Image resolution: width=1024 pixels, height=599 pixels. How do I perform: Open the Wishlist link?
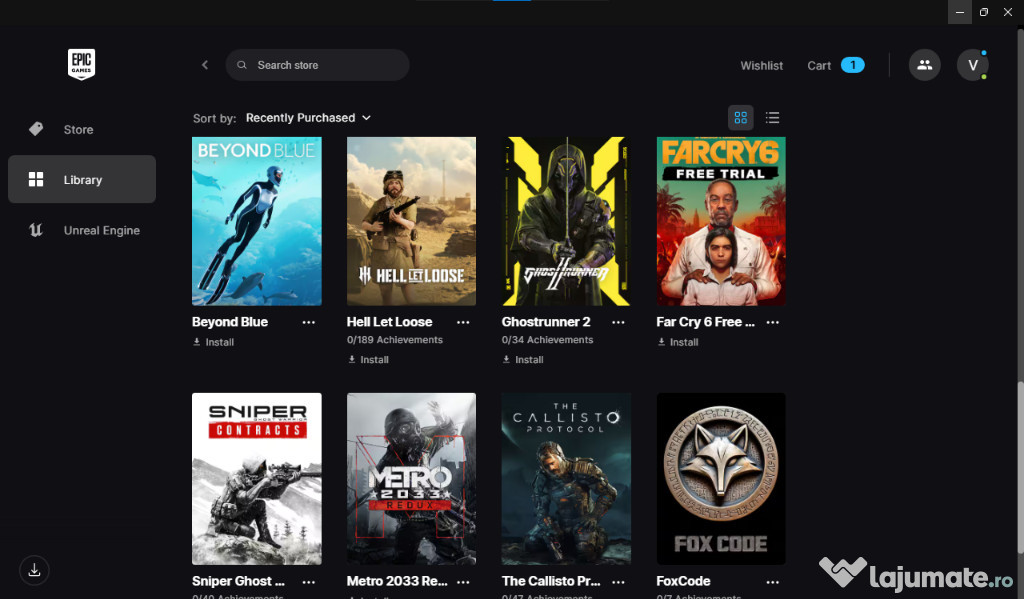(761, 65)
